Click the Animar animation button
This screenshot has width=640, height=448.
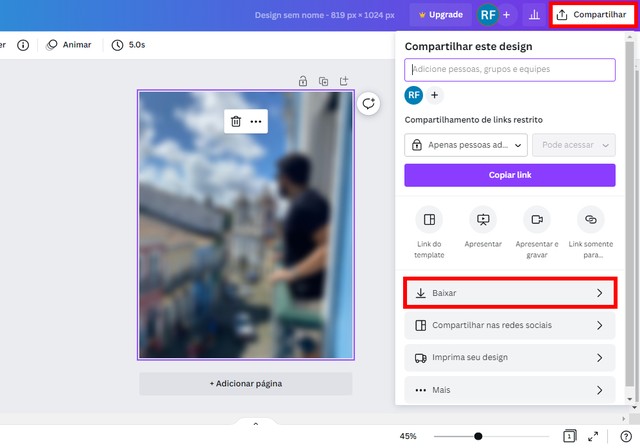(x=69, y=45)
